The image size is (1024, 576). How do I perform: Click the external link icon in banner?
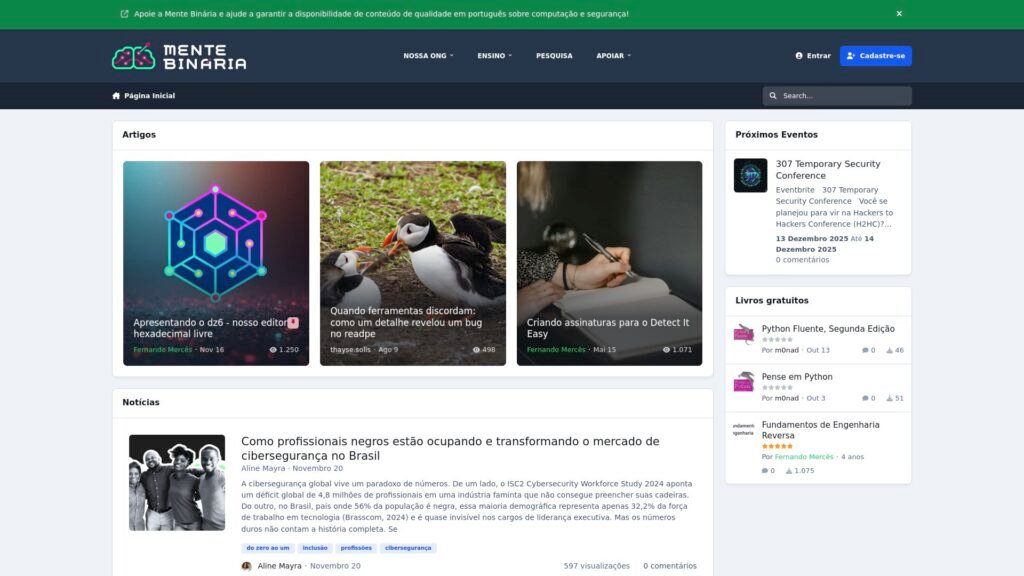pyautogui.click(x=124, y=14)
